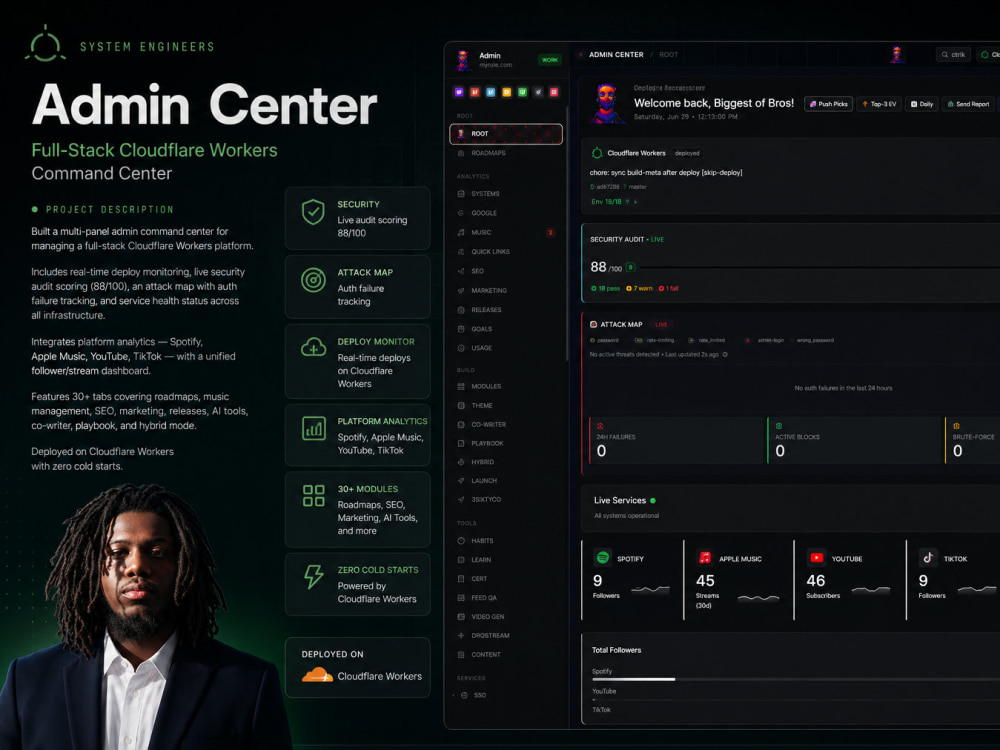The width and height of the screenshot is (1000, 750).
Task: Click the green square icon in sidebar shortcut row
Action: 522,92
